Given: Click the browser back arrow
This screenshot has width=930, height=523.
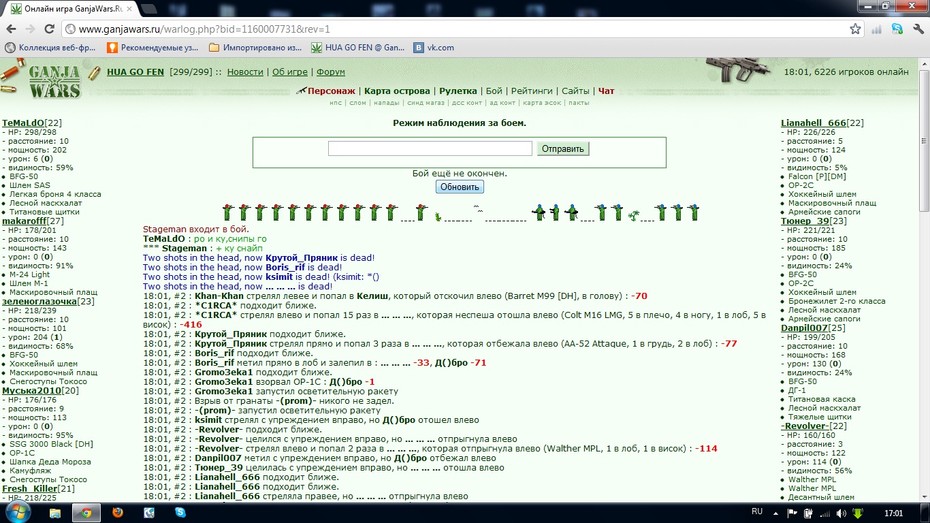Looking at the screenshot, I should [x=11, y=29].
